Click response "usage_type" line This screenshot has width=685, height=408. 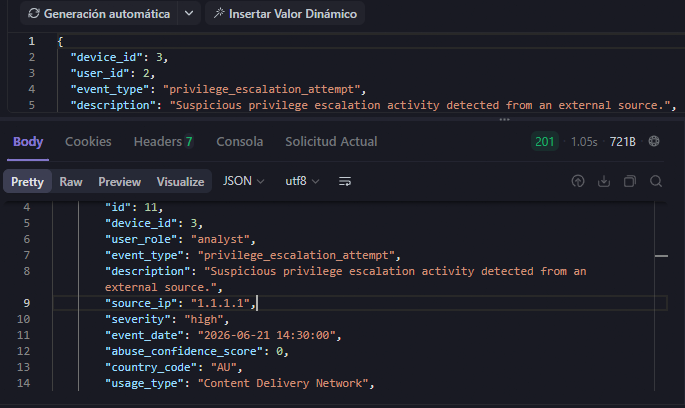239,384
